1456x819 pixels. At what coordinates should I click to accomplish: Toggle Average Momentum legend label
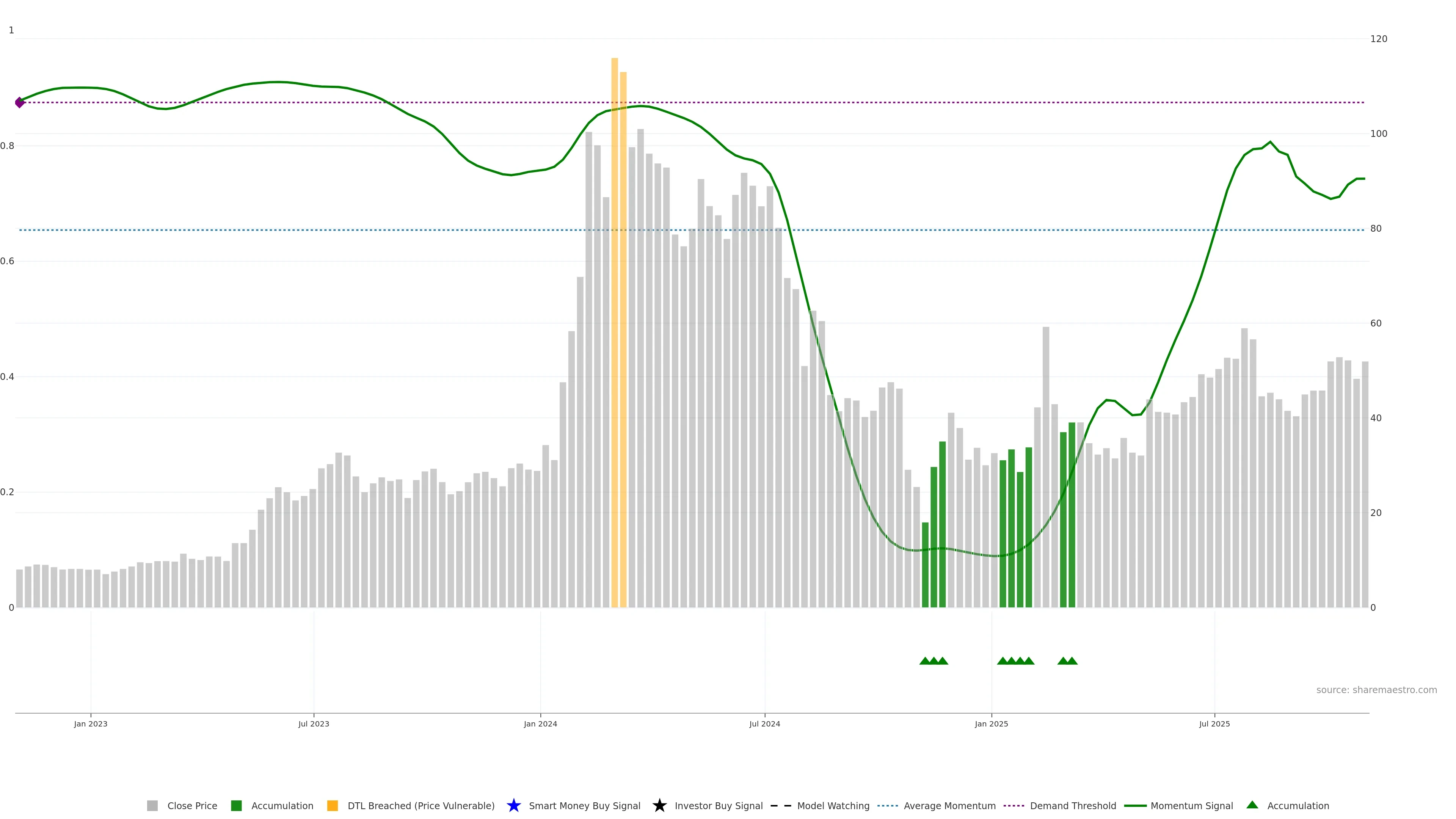[x=949, y=805]
